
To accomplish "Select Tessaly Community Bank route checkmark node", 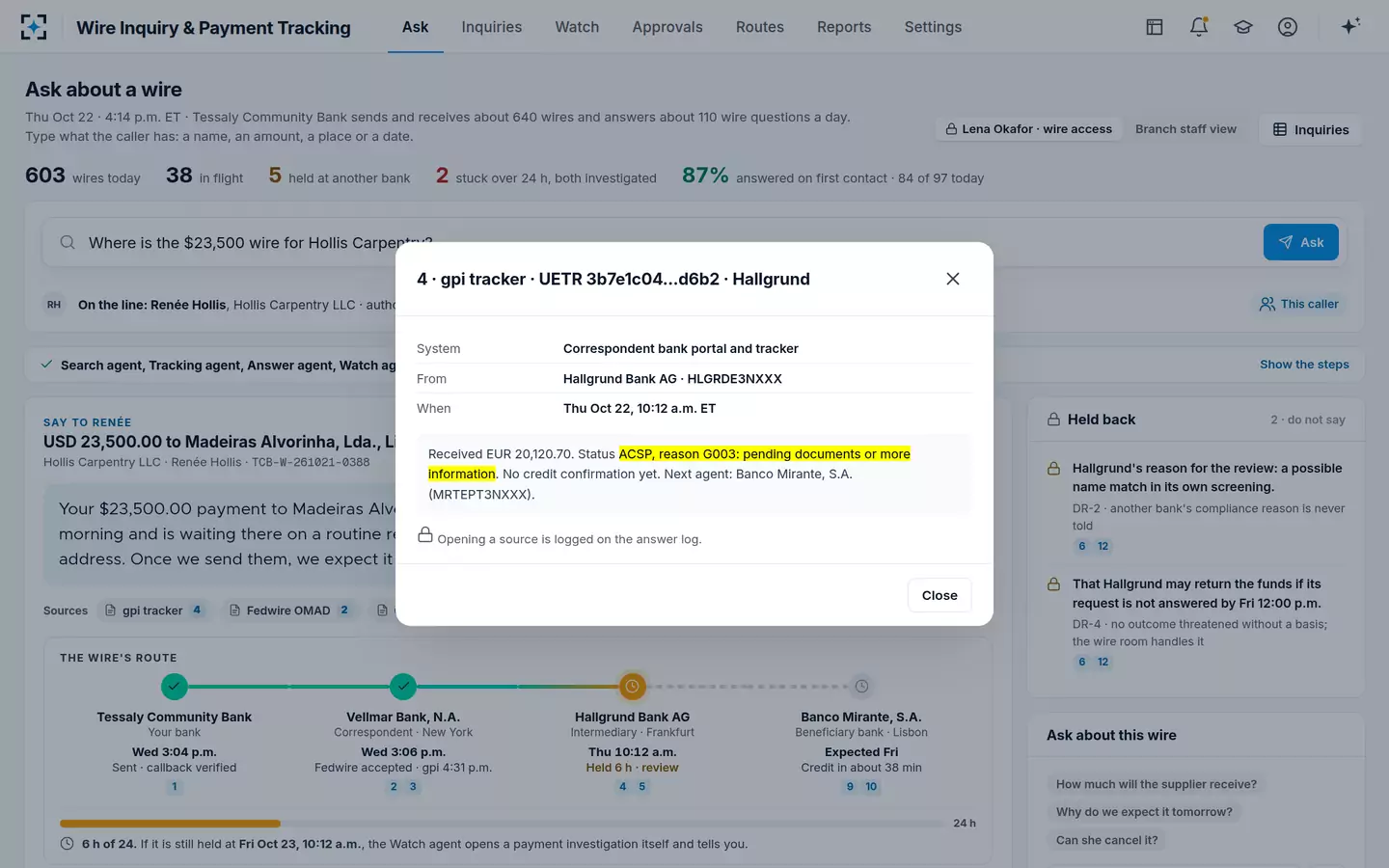I will 175,687.
